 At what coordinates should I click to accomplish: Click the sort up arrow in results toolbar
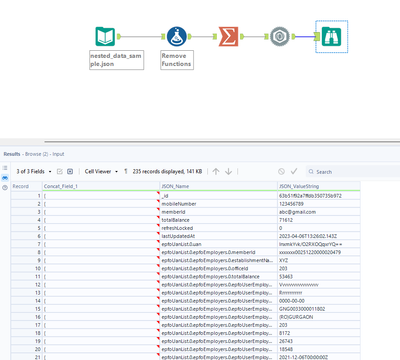tap(216, 171)
